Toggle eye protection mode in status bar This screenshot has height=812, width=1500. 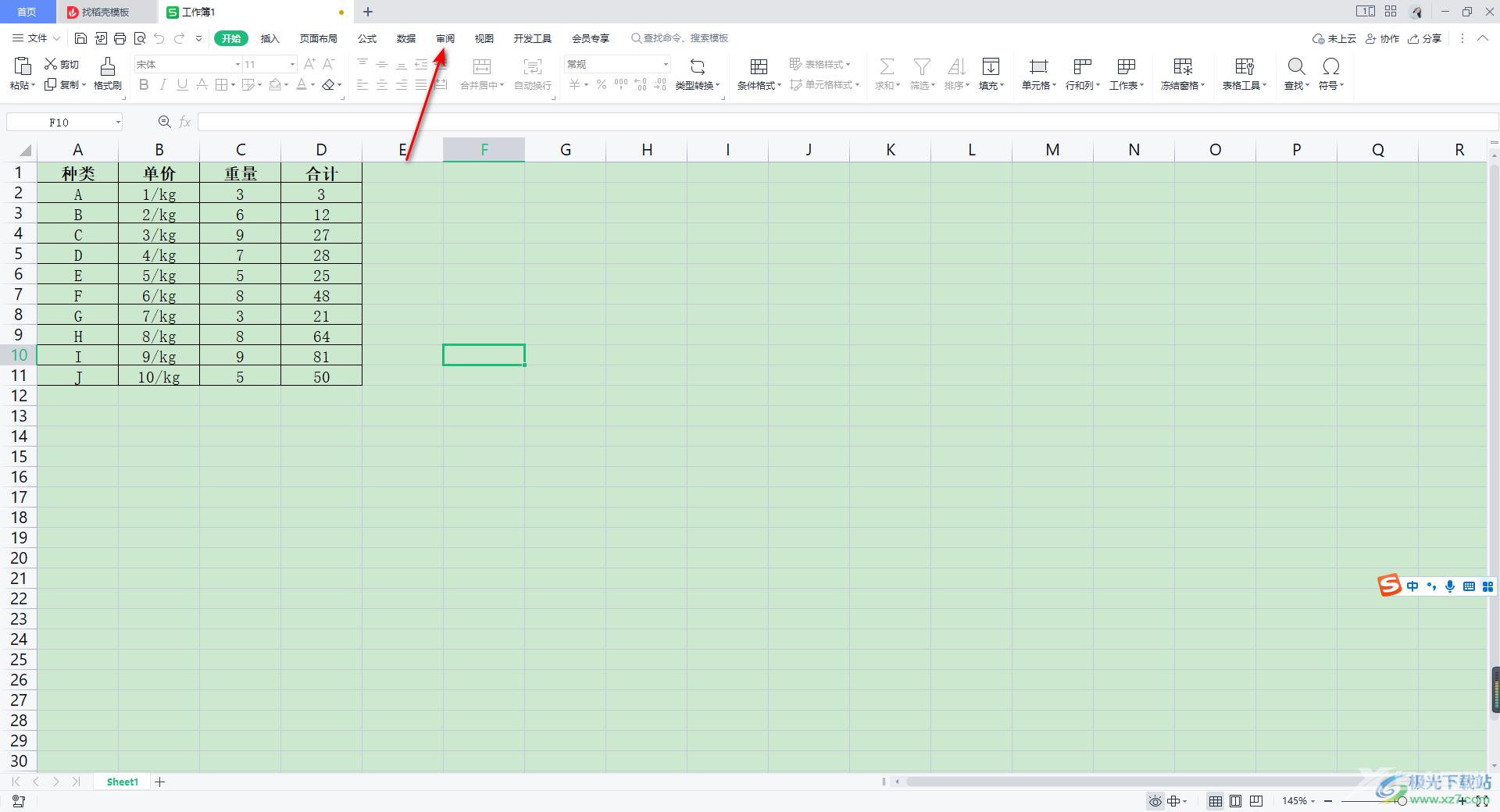tap(1155, 801)
